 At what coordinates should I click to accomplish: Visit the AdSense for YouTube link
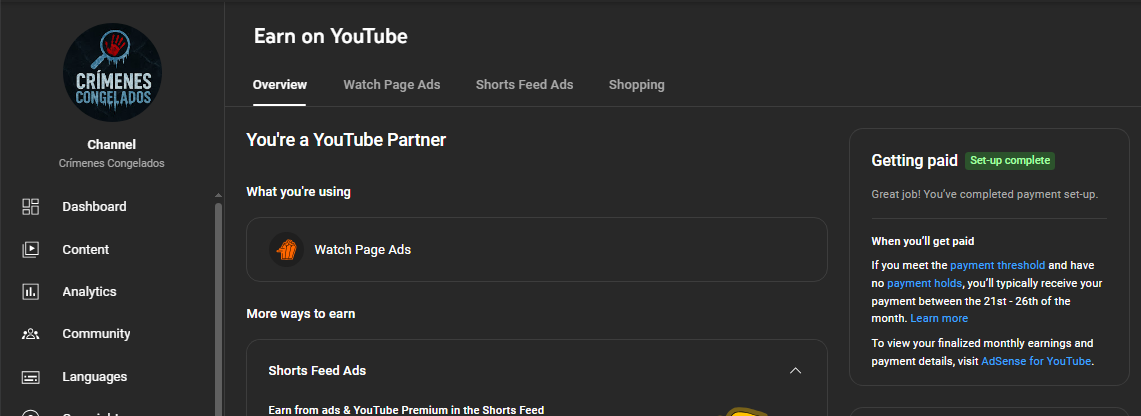(1036, 361)
